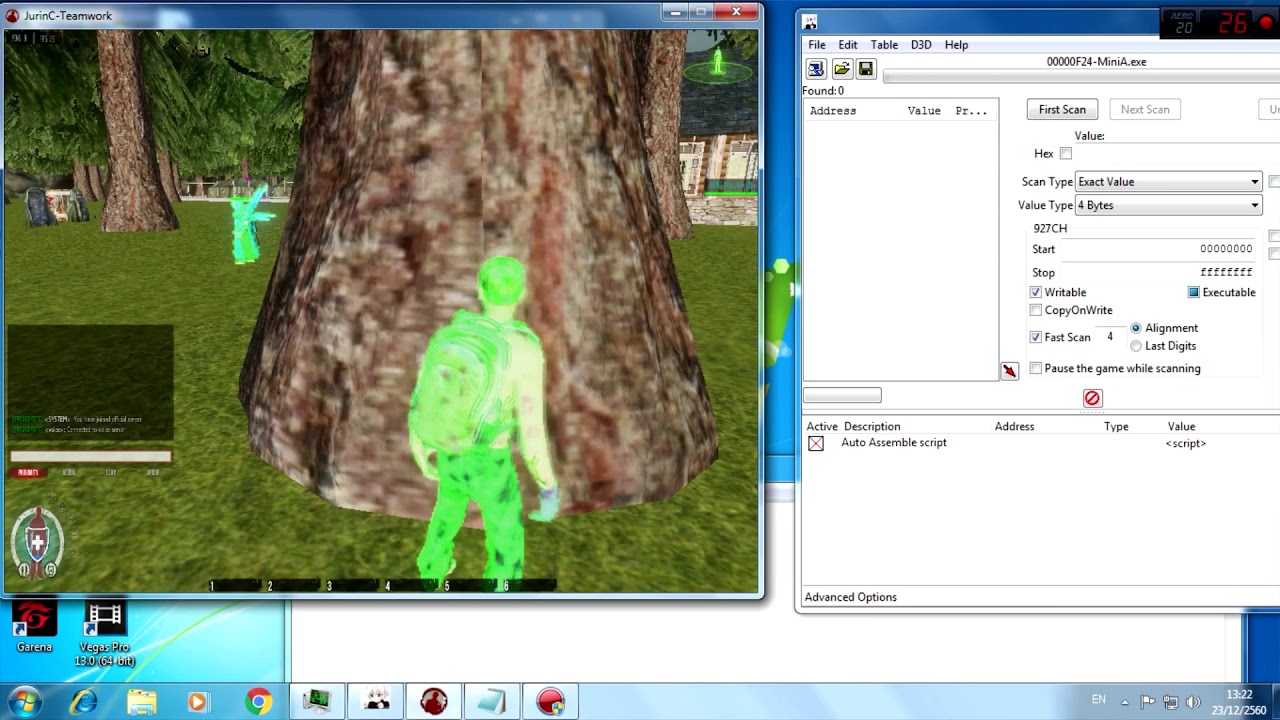Toggle the Fast Scan checkbox

(1035, 337)
